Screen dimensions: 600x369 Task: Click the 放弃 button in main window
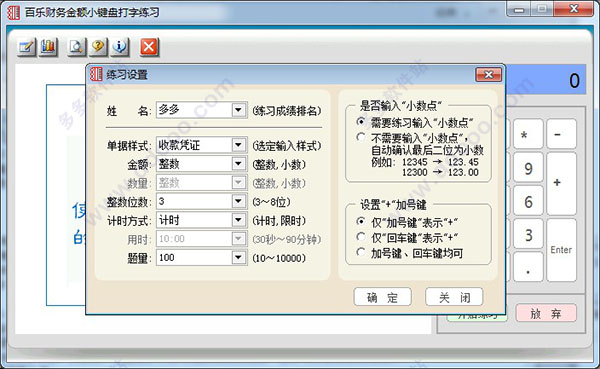tap(546, 313)
